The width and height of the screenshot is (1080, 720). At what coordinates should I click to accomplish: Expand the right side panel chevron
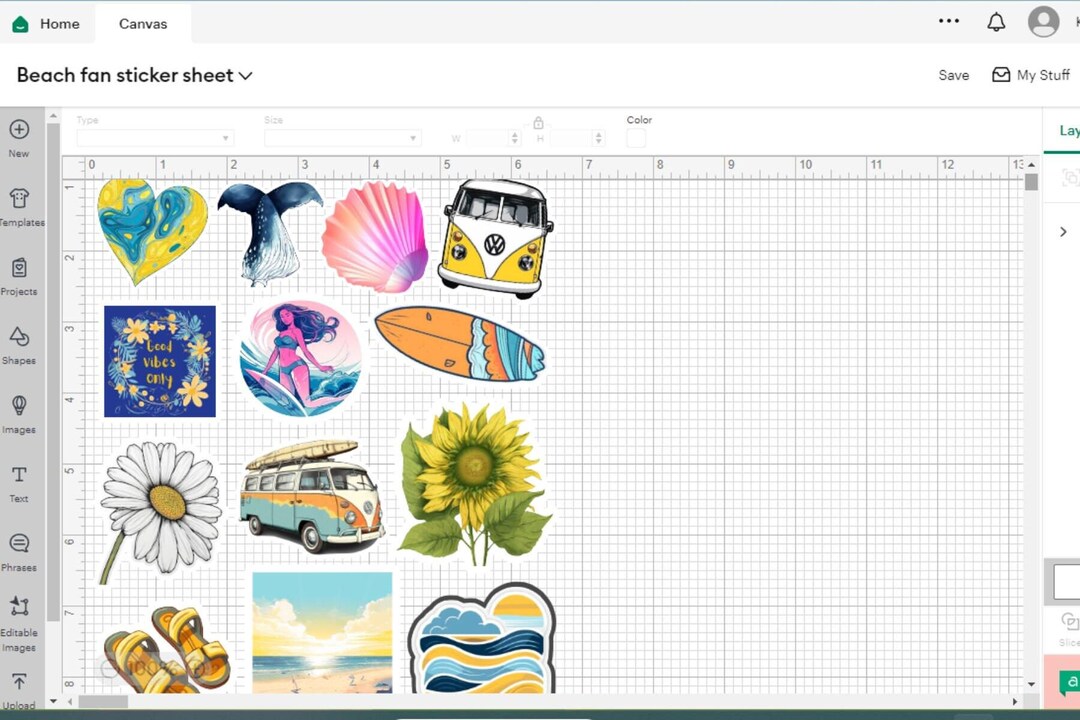(x=1063, y=231)
